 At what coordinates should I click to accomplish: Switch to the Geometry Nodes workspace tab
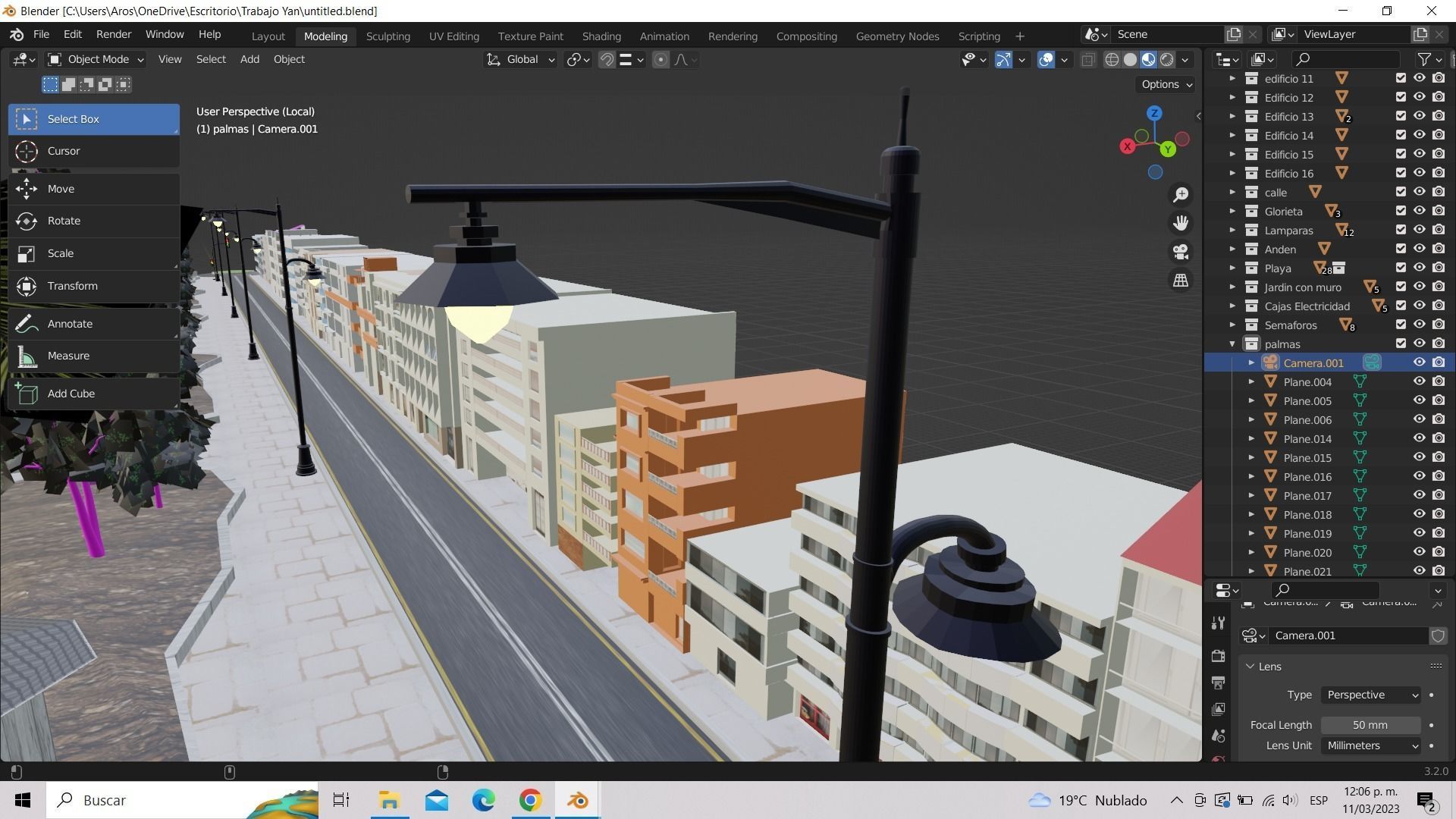[x=897, y=36]
